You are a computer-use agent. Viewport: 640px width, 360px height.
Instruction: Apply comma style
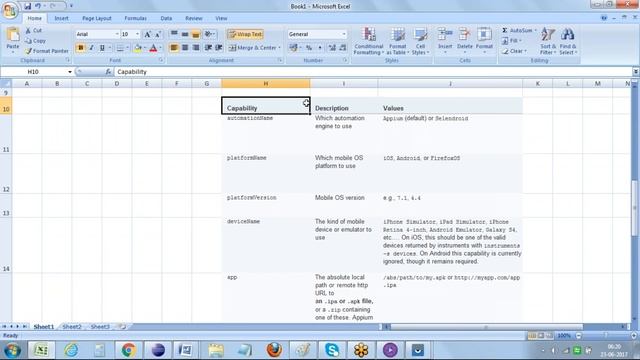click(320, 48)
